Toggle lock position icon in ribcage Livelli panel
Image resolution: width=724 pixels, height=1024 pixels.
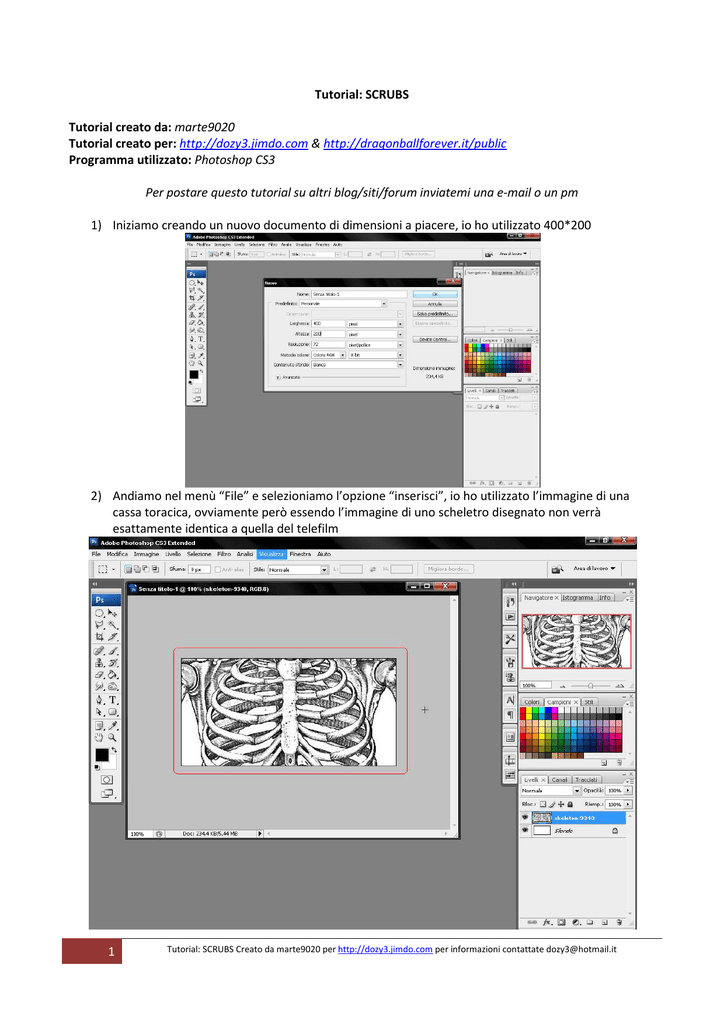[561, 804]
